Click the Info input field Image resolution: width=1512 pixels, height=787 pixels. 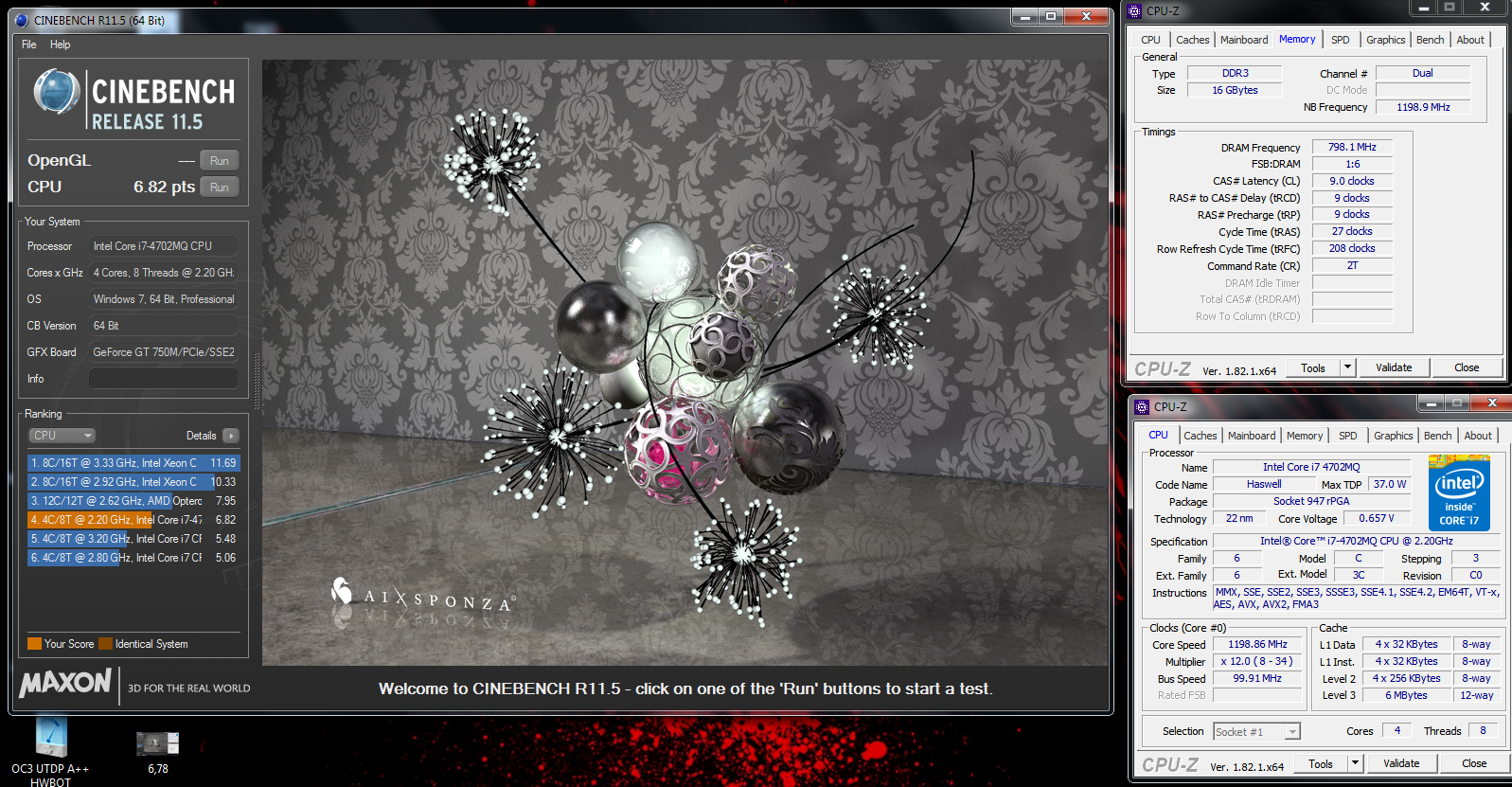(163, 379)
